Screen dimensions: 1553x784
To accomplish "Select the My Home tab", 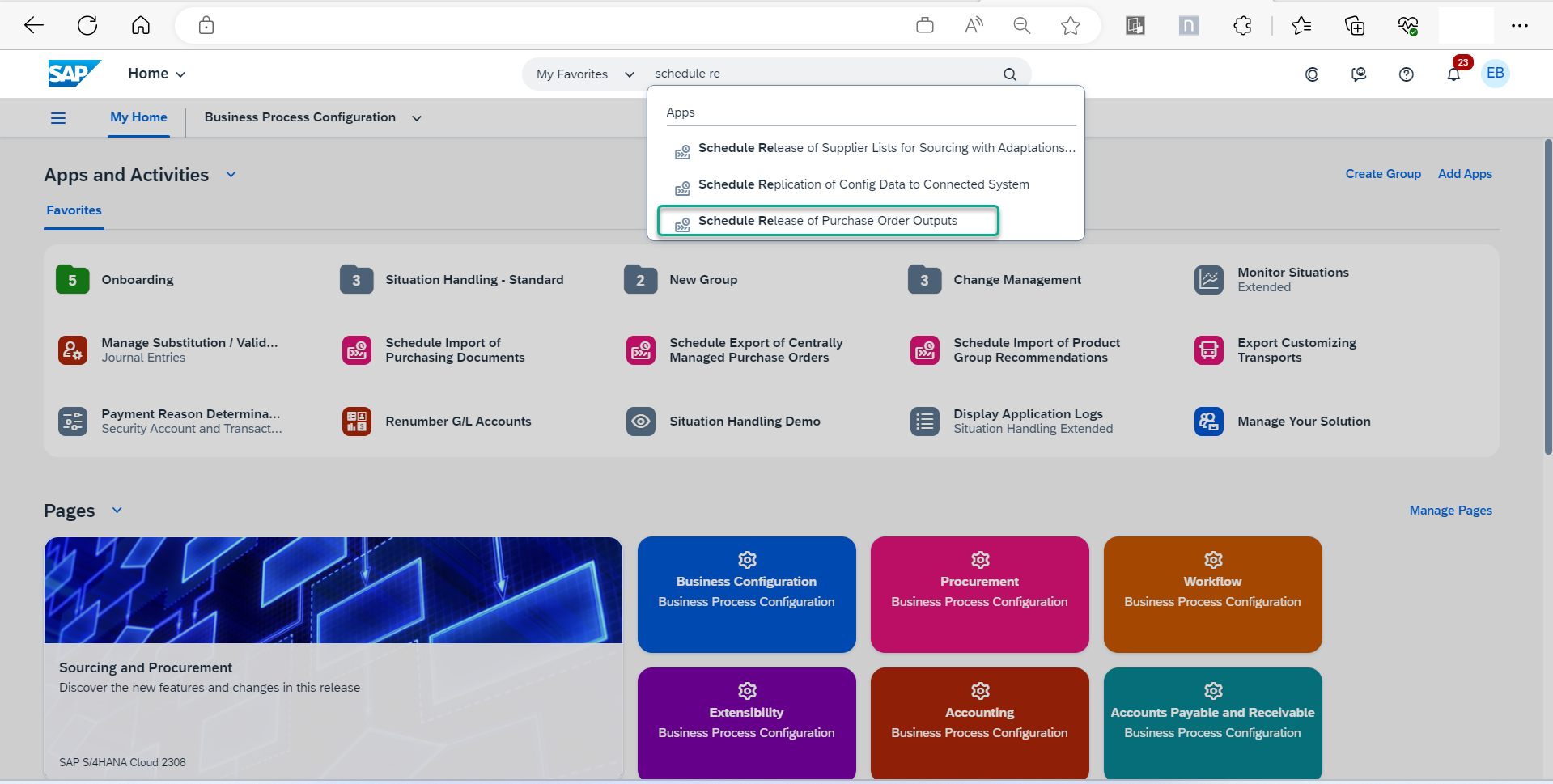I will pos(138,117).
